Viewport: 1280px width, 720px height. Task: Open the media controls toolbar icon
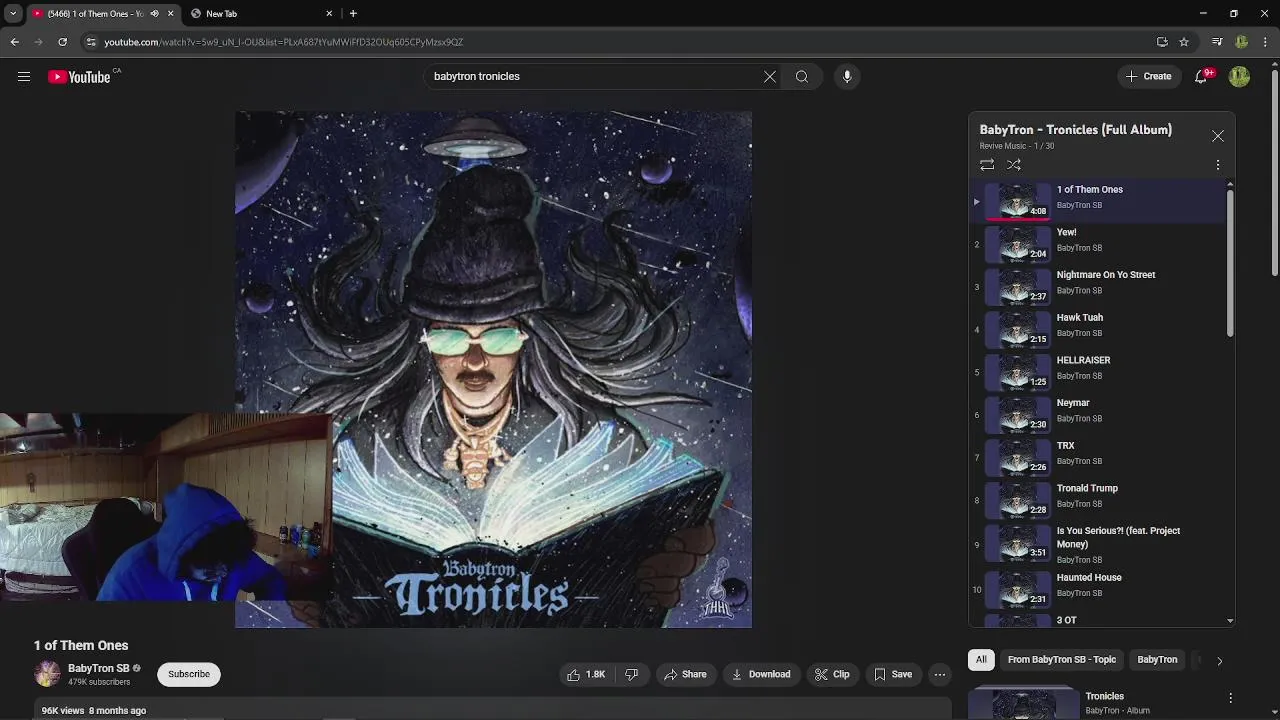pos(1216,42)
